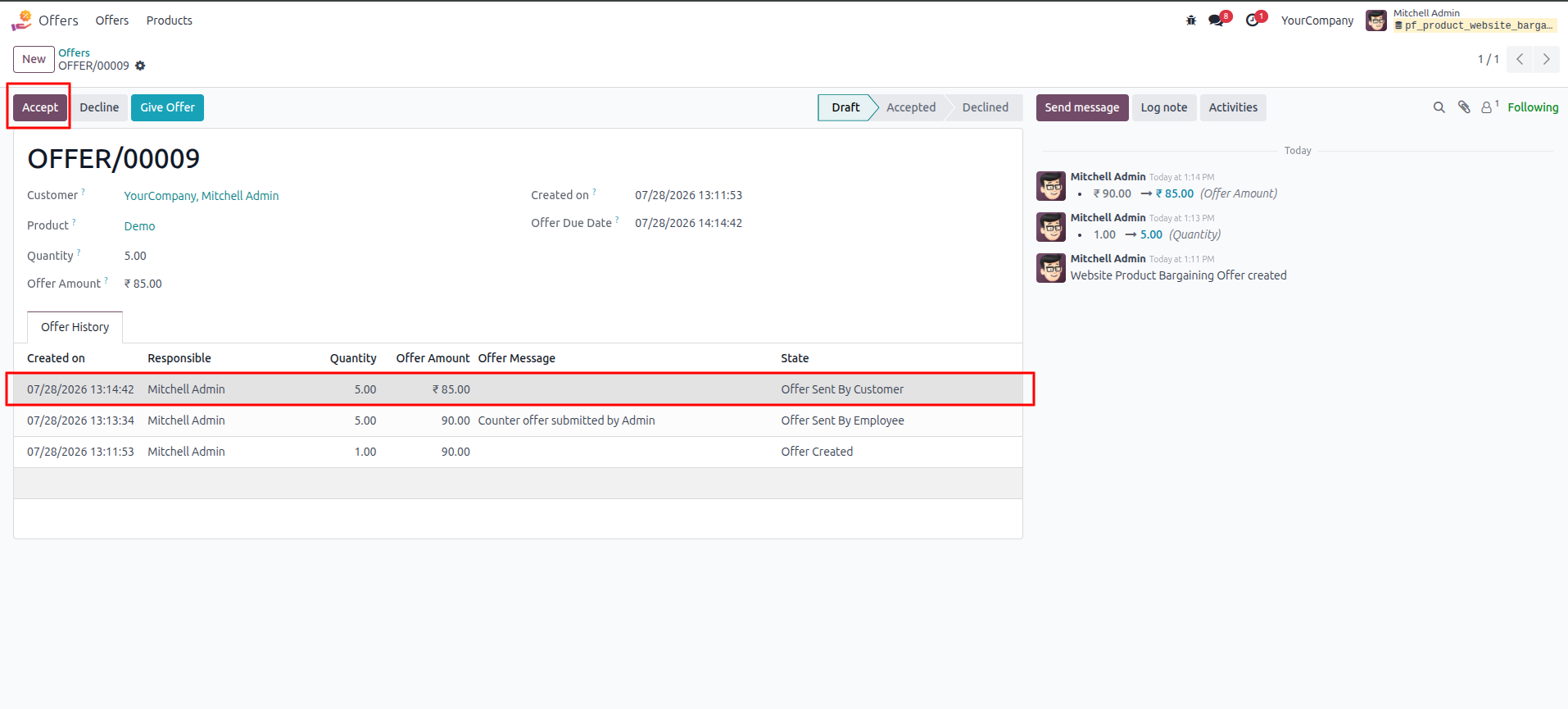Click the gear icon beside OFFER/00009
The image size is (1568, 709).
140,66
